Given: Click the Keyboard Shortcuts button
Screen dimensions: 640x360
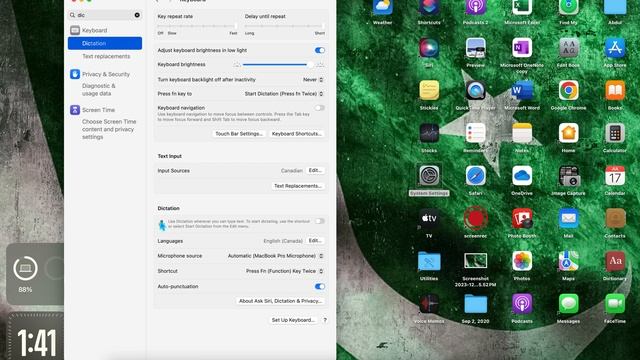Looking at the screenshot, I should (x=297, y=134).
